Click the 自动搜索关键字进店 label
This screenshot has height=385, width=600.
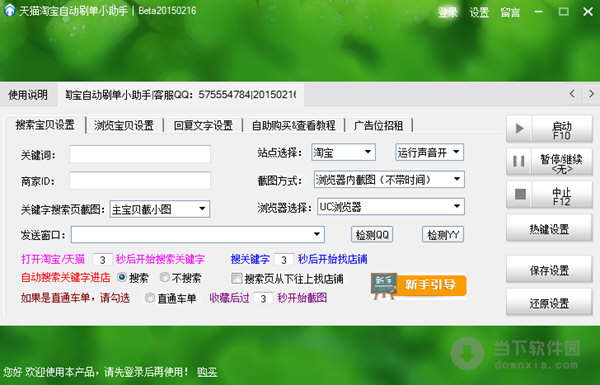click(x=65, y=277)
